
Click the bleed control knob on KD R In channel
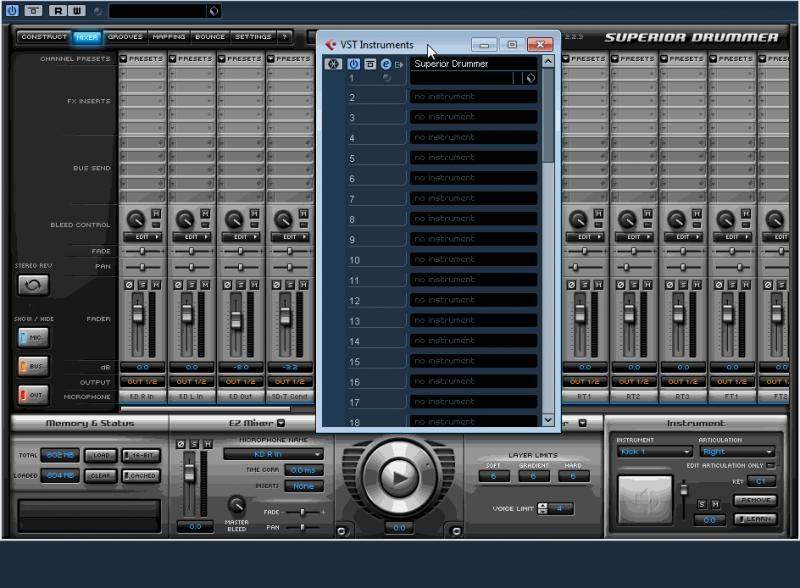tap(135, 219)
